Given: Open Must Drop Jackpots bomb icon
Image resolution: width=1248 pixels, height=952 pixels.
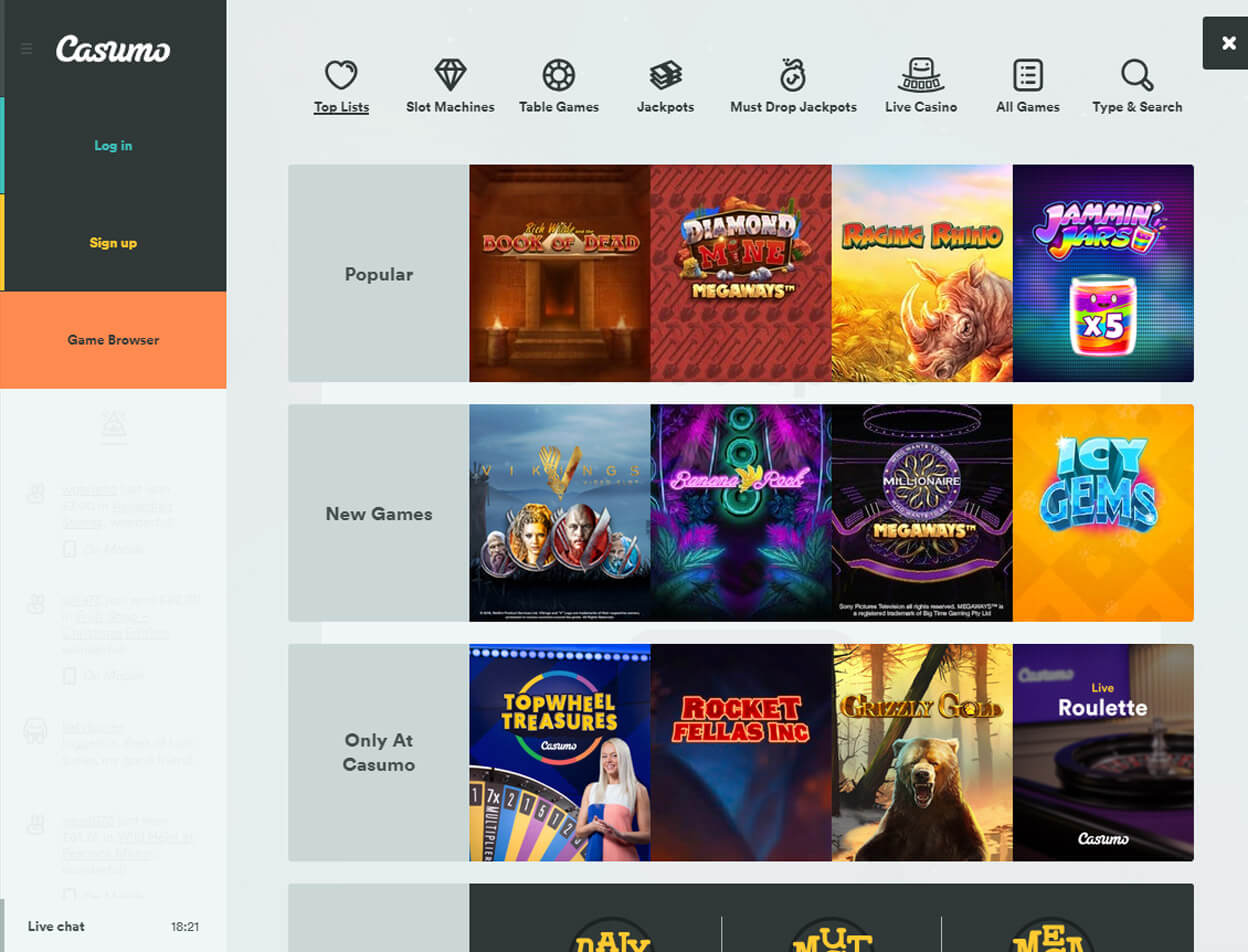Looking at the screenshot, I should [x=793, y=75].
